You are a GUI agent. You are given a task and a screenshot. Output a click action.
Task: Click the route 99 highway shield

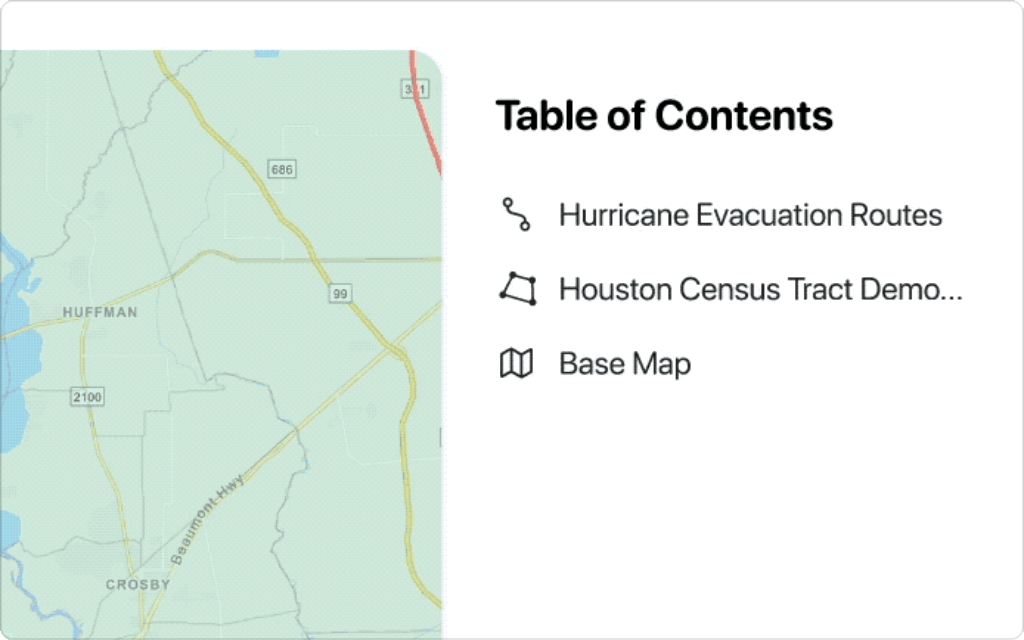click(x=340, y=293)
